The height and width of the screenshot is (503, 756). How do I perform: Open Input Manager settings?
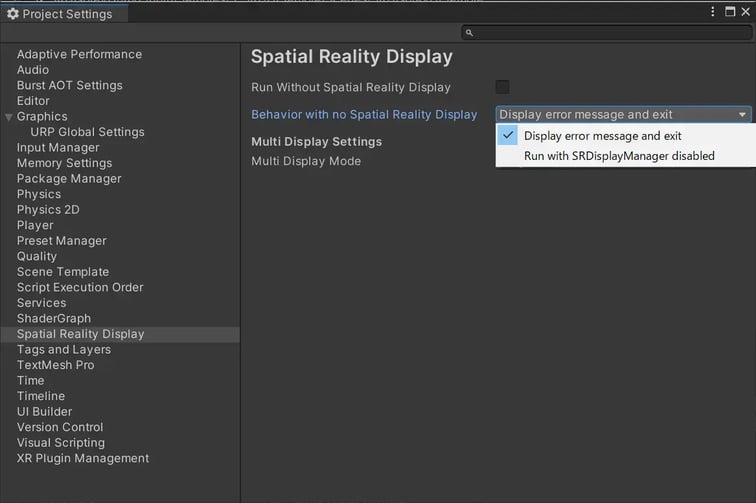click(x=58, y=148)
